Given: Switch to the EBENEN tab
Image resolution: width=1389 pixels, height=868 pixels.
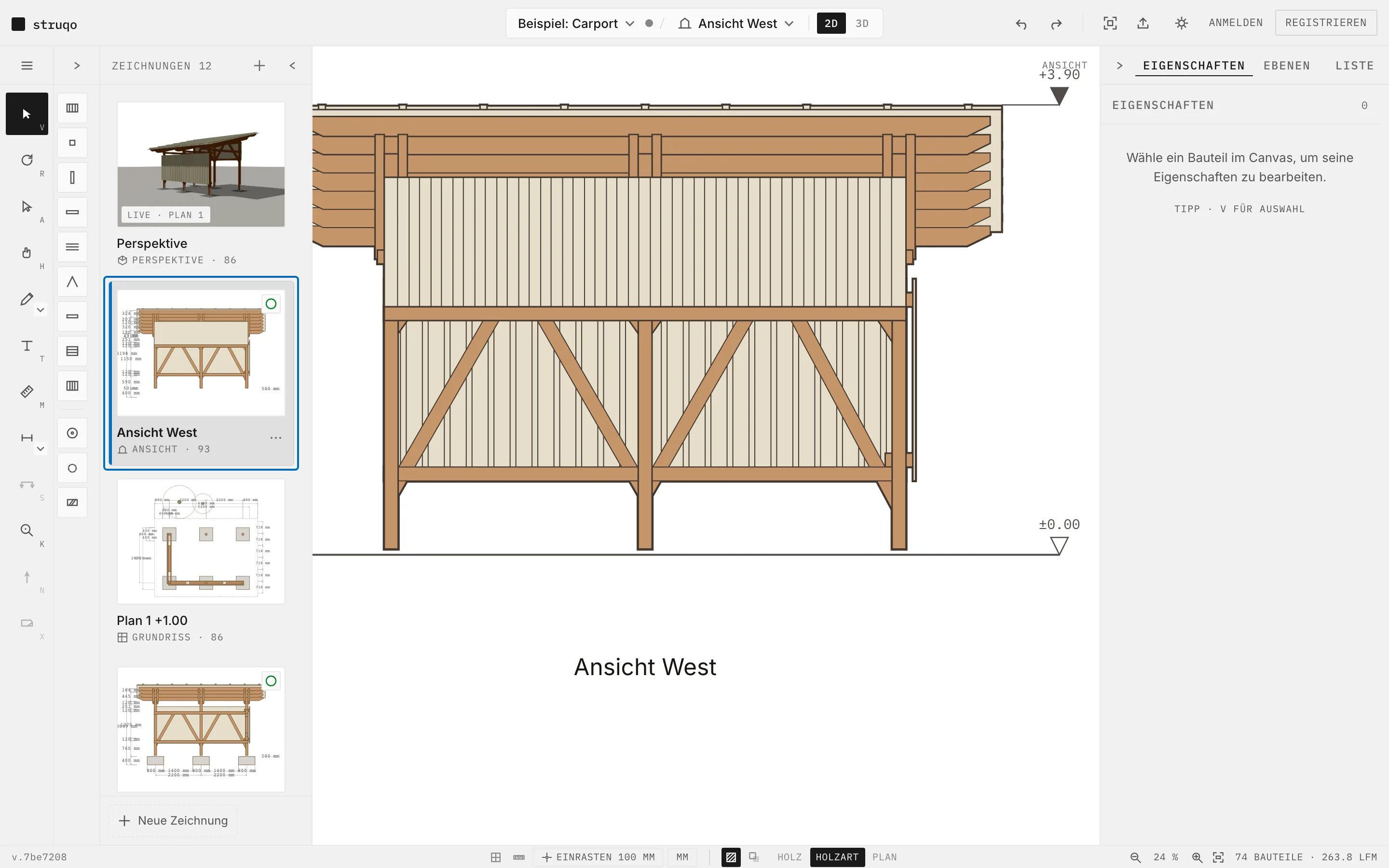Looking at the screenshot, I should click(1286, 66).
